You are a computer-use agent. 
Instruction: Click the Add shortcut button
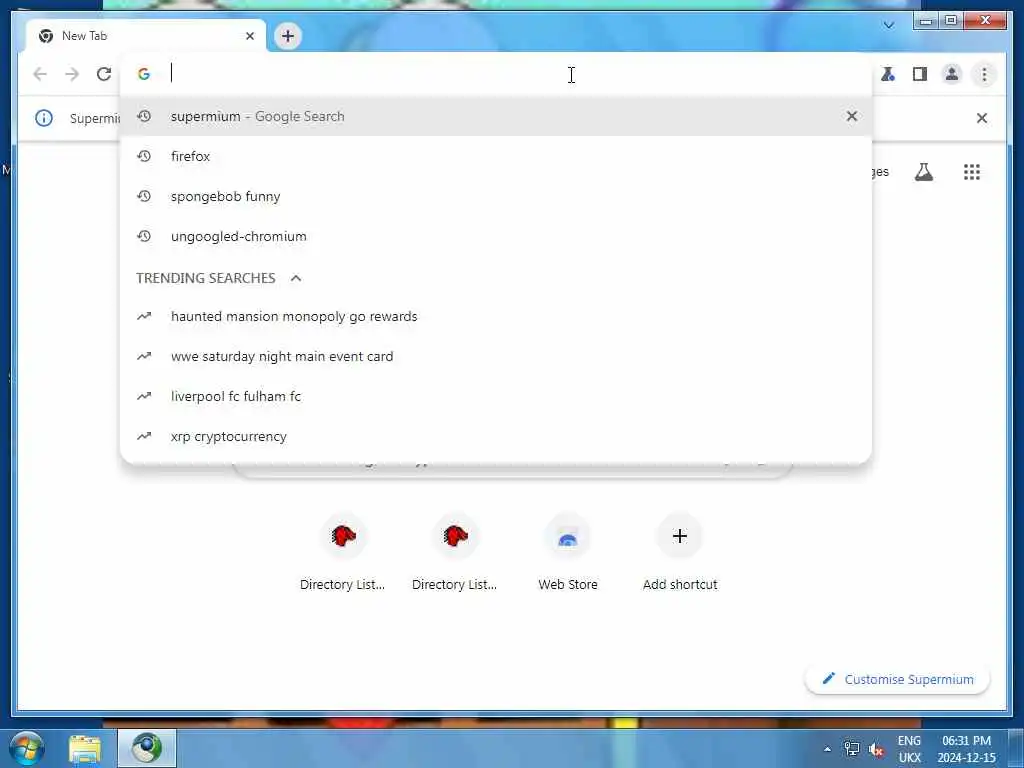point(680,552)
